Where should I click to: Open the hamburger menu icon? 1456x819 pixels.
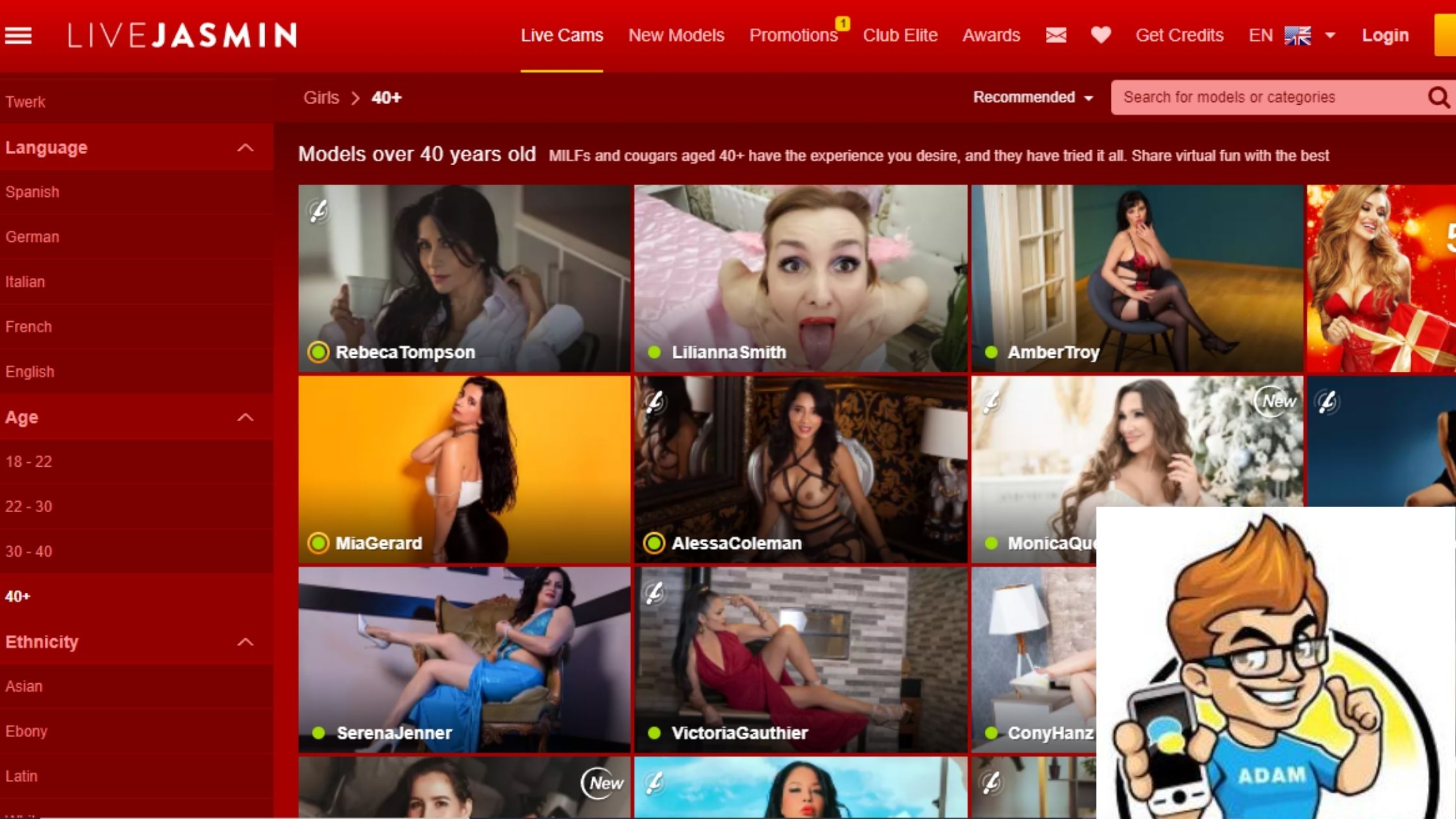pyautogui.click(x=18, y=36)
